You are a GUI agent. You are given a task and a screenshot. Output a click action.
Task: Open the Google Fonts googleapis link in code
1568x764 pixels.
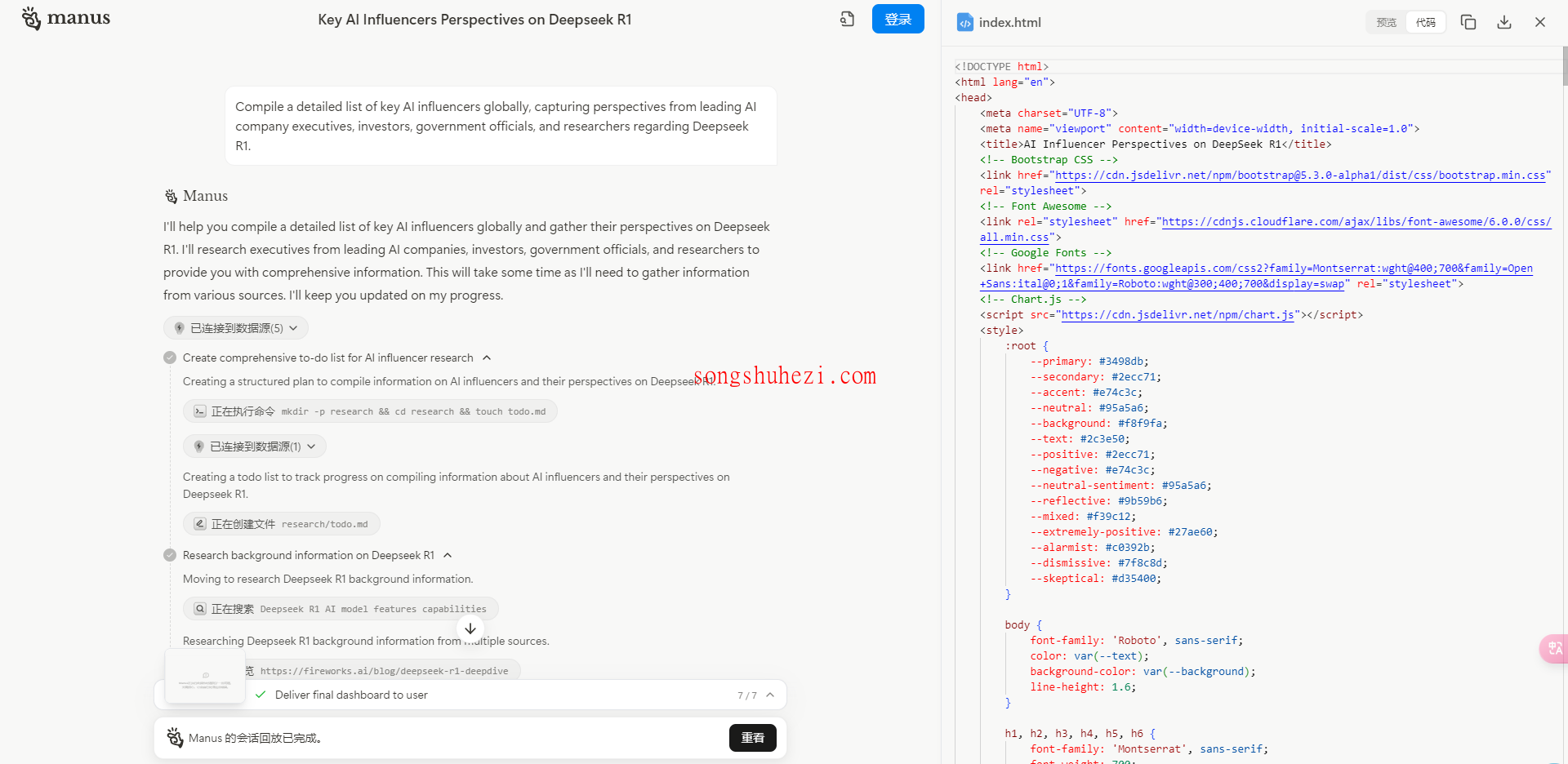(x=1294, y=269)
